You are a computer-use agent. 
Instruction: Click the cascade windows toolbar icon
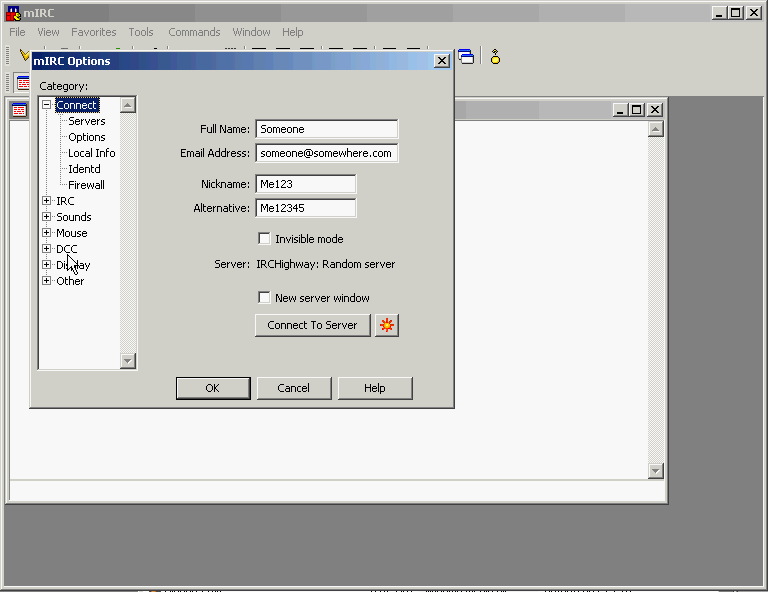[x=466, y=57]
